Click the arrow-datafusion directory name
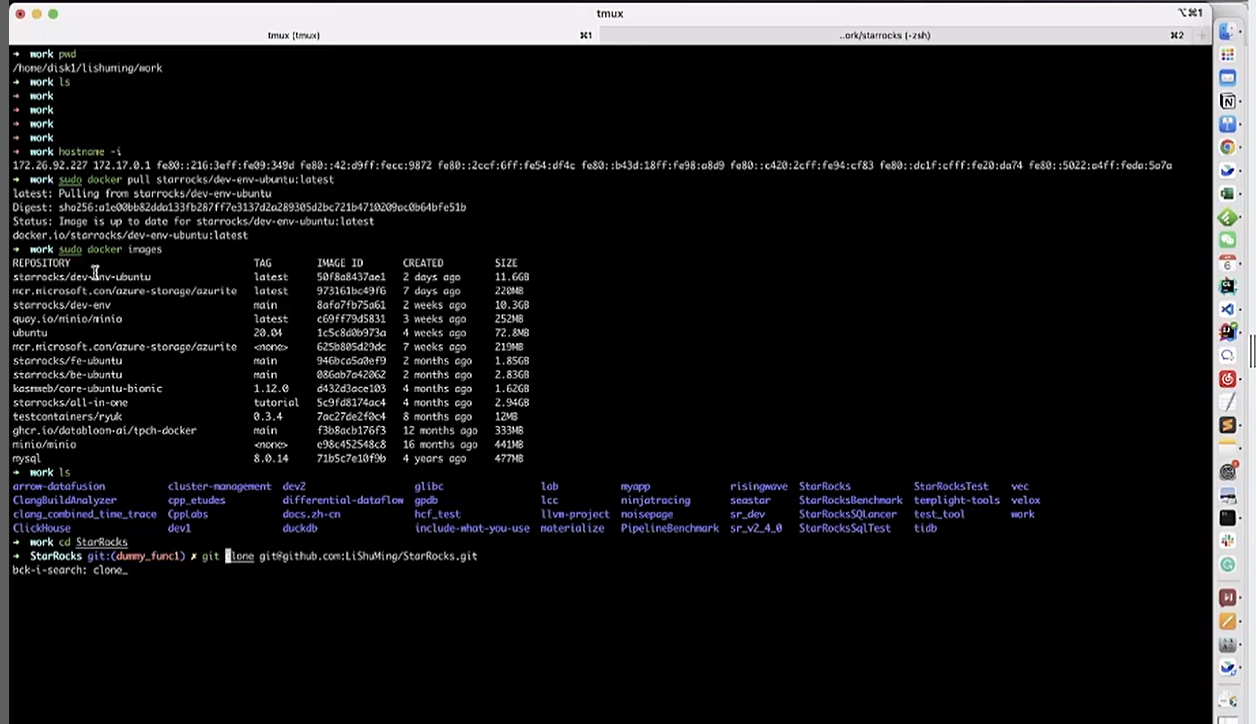 click(x=58, y=486)
